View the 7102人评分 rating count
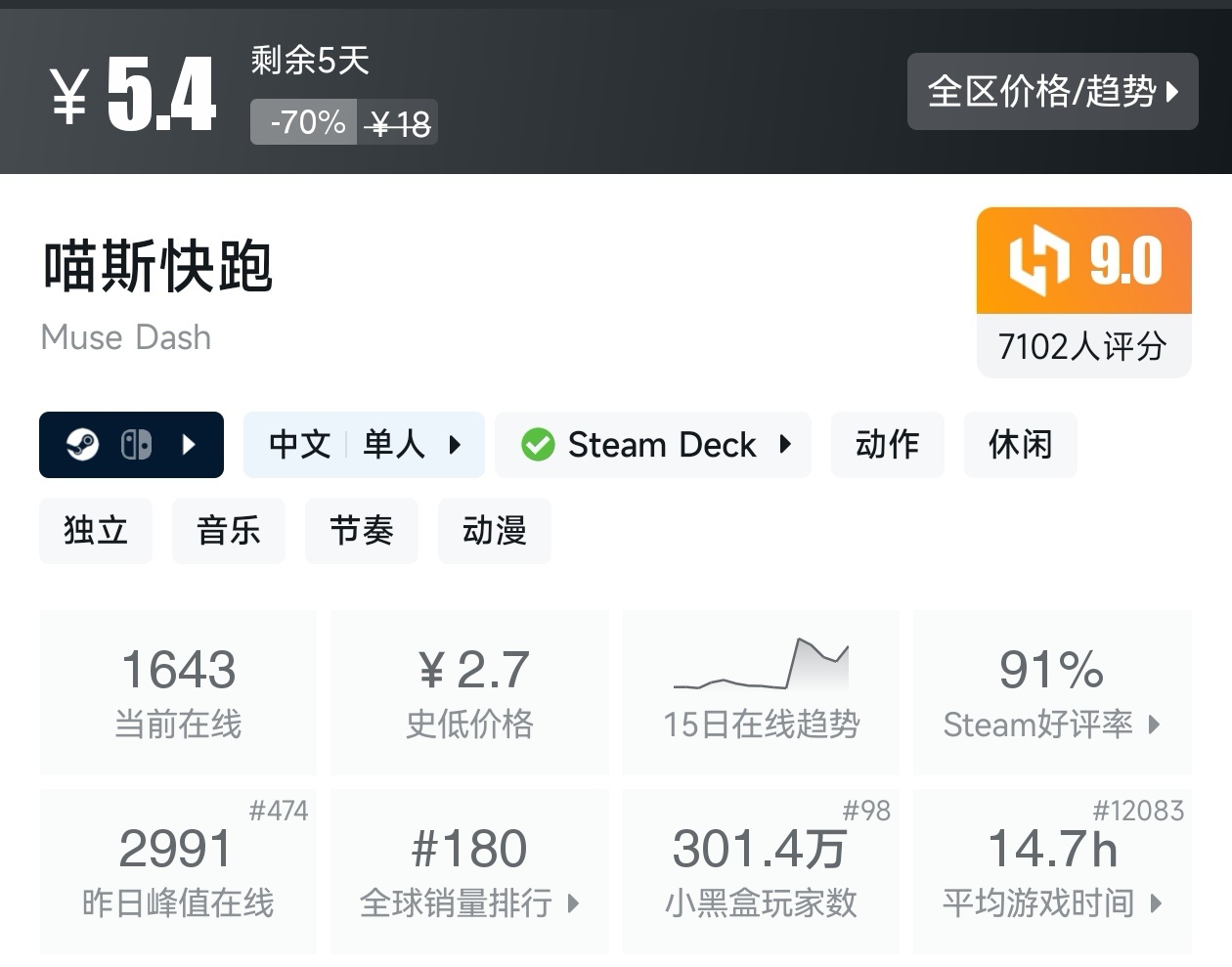The width and height of the screenshot is (1232, 967). click(x=1083, y=346)
